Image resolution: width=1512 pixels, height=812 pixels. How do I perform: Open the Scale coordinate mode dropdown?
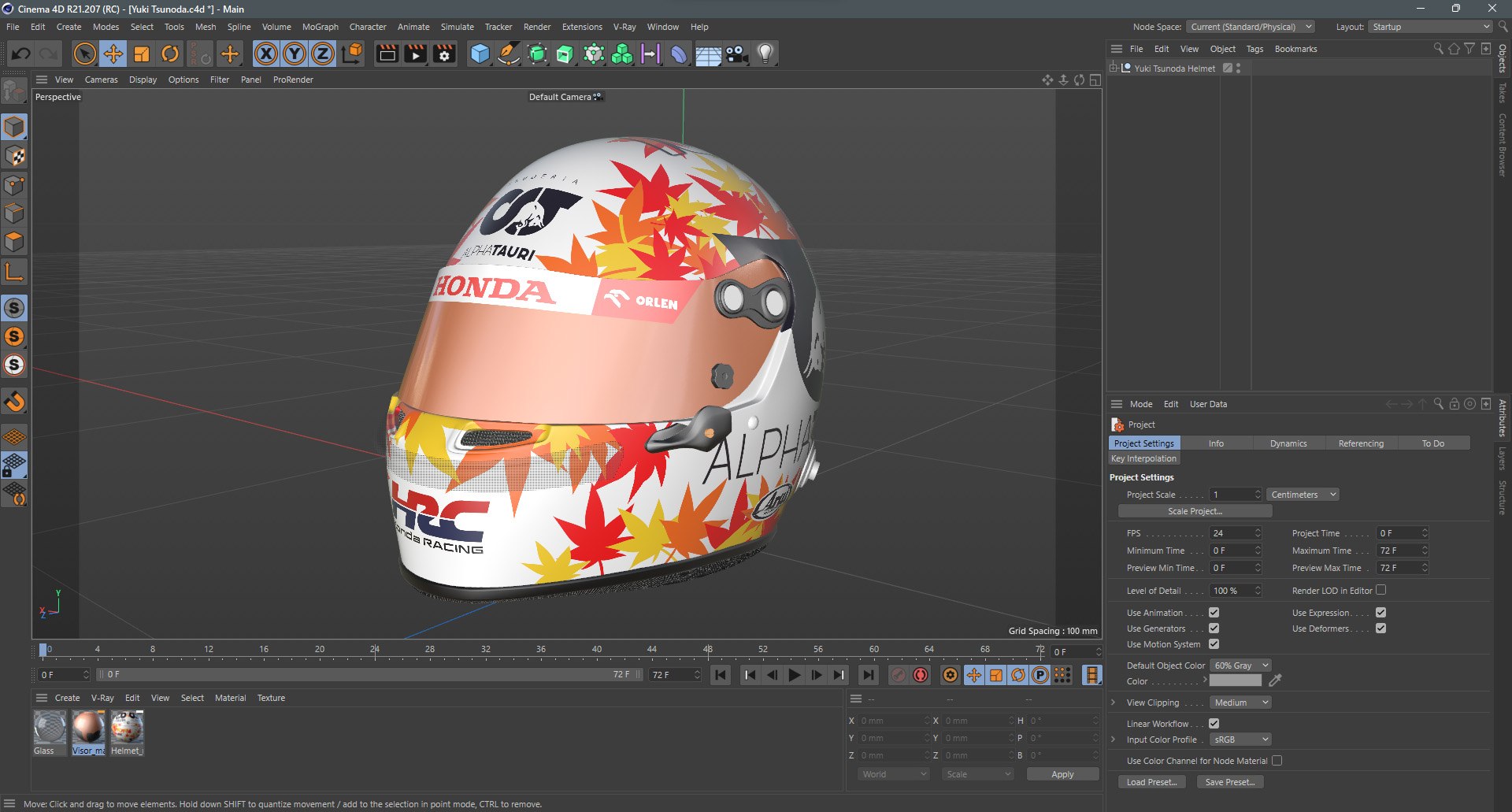(977, 774)
